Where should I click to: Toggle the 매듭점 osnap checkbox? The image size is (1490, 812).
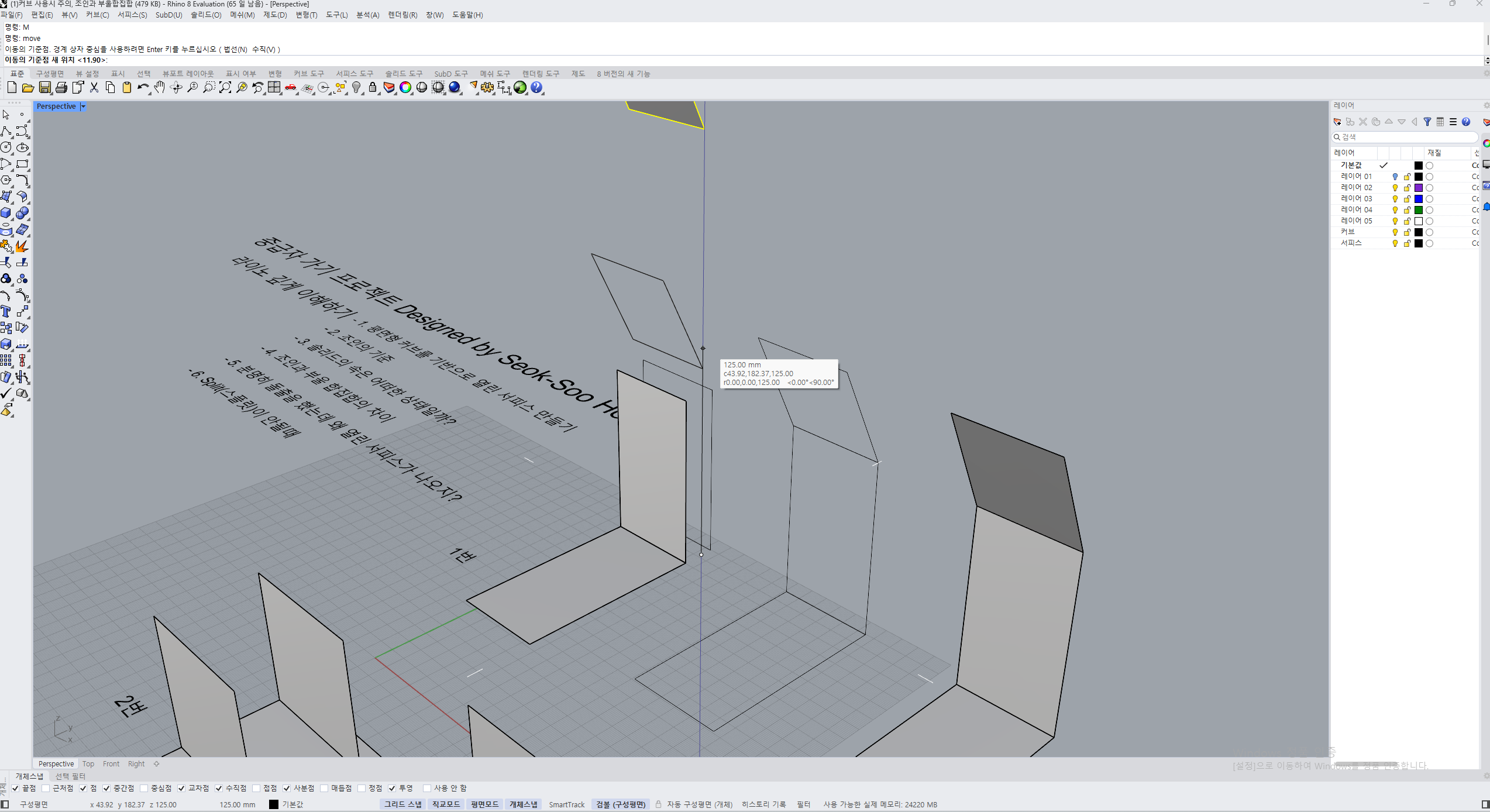324,788
